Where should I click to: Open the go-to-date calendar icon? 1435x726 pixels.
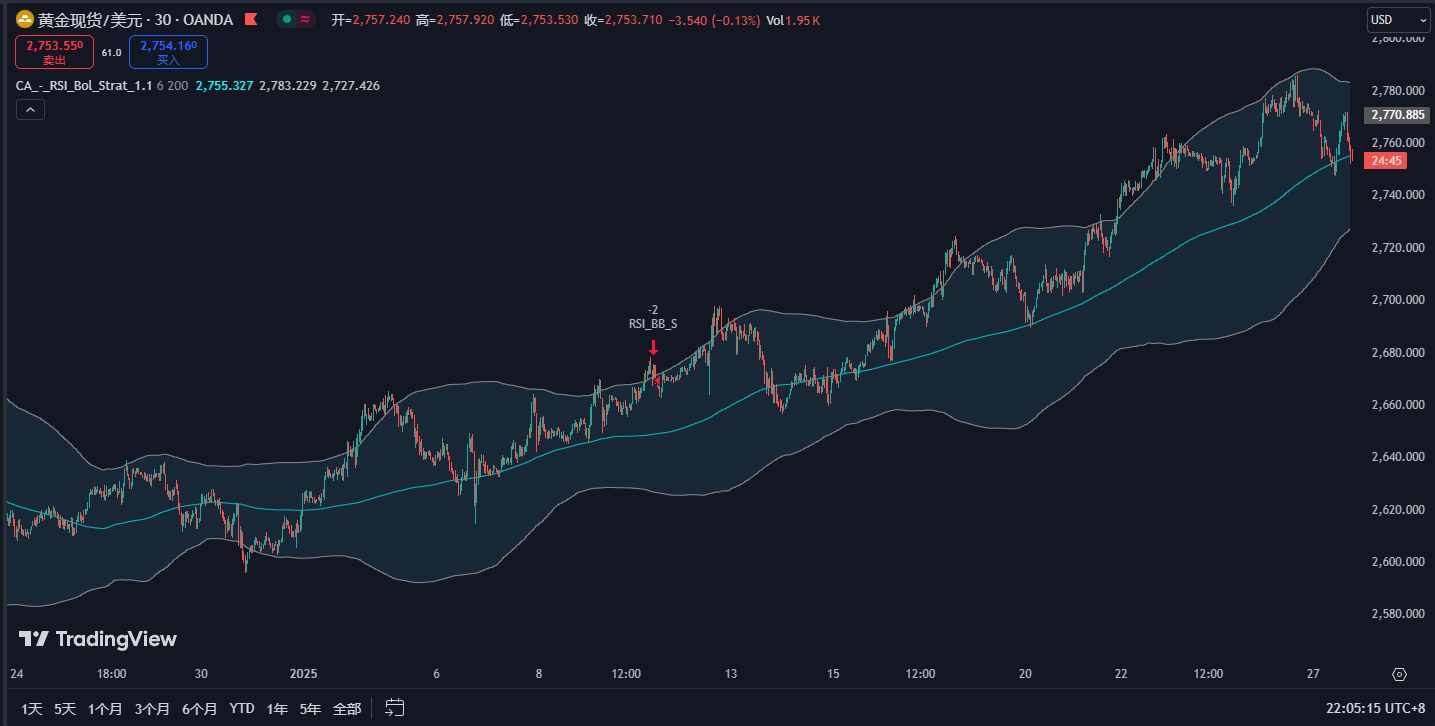click(395, 708)
